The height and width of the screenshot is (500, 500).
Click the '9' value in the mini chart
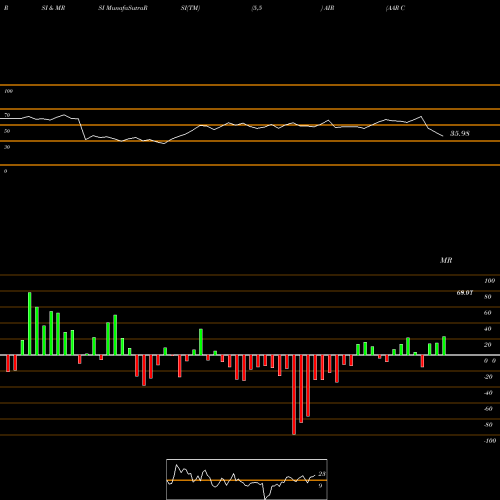[x=320, y=486]
